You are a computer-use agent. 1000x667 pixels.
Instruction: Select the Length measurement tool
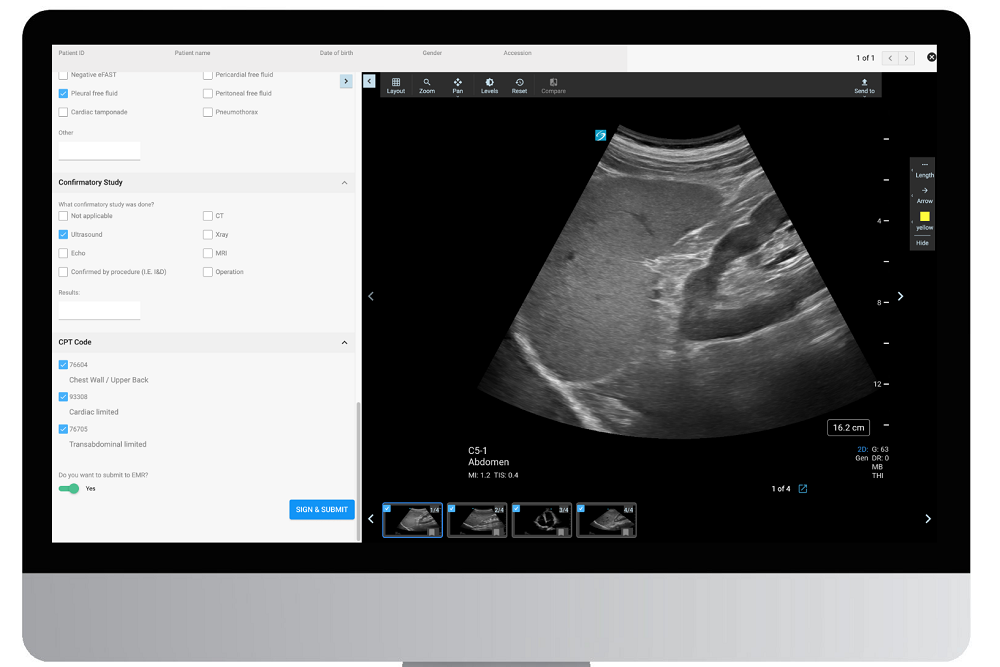tap(924, 169)
